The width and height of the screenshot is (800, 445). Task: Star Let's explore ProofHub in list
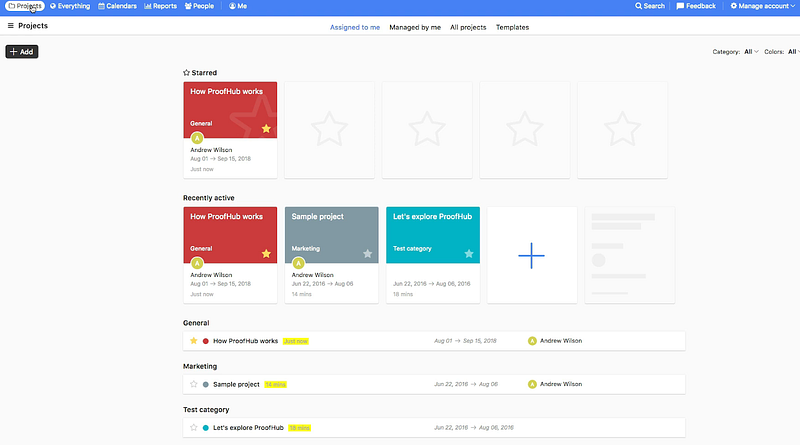193,428
